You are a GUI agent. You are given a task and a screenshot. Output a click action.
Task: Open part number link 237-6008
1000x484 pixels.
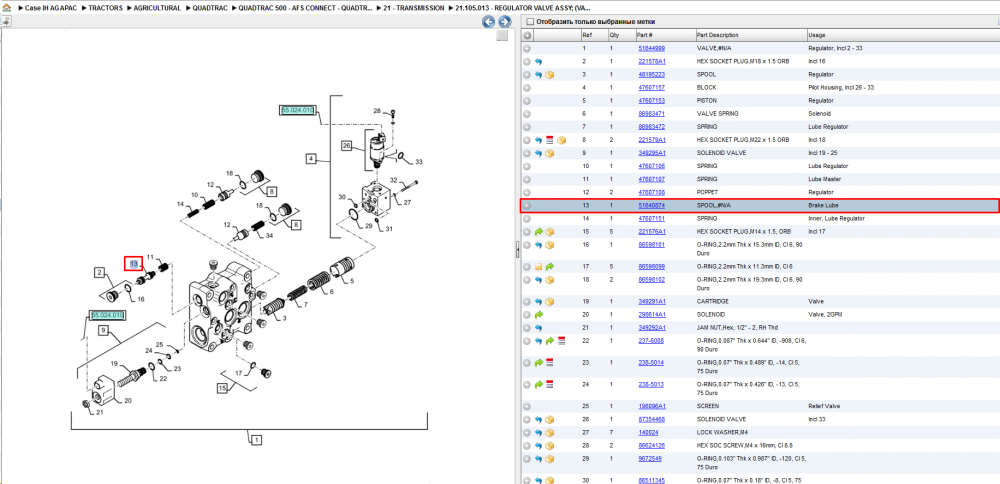[651, 341]
